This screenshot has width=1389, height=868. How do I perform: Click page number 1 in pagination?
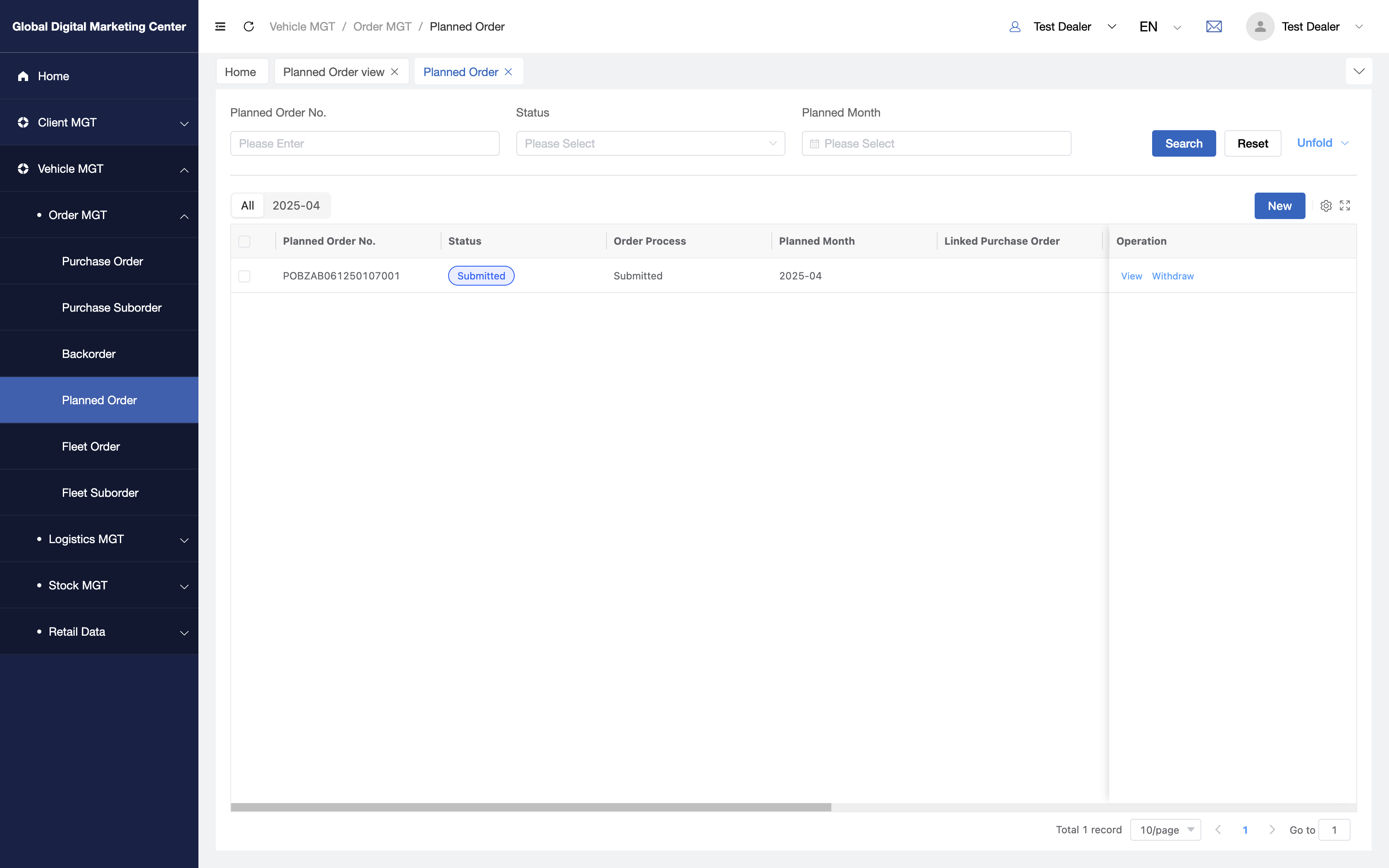click(1245, 830)
